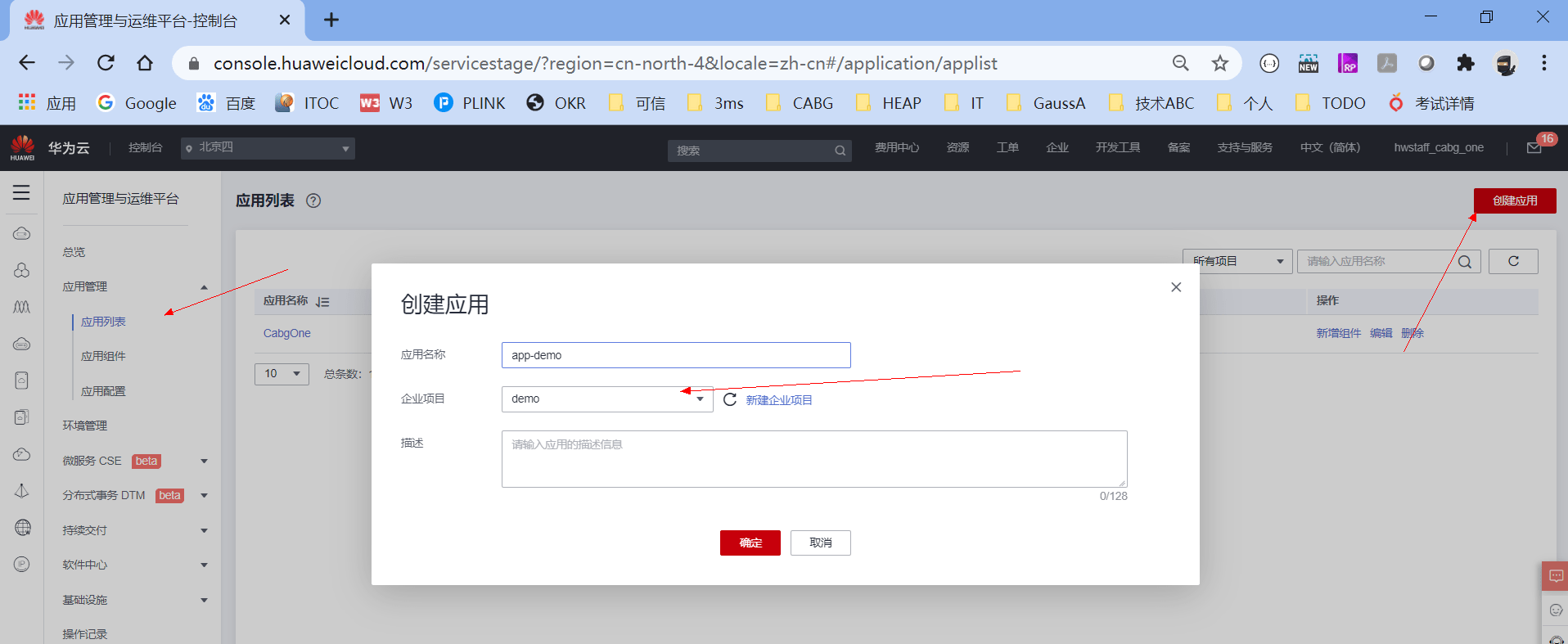Click the browser address bar URL
This screenshot has width=1568, height=644.
[x=606, y=63]
